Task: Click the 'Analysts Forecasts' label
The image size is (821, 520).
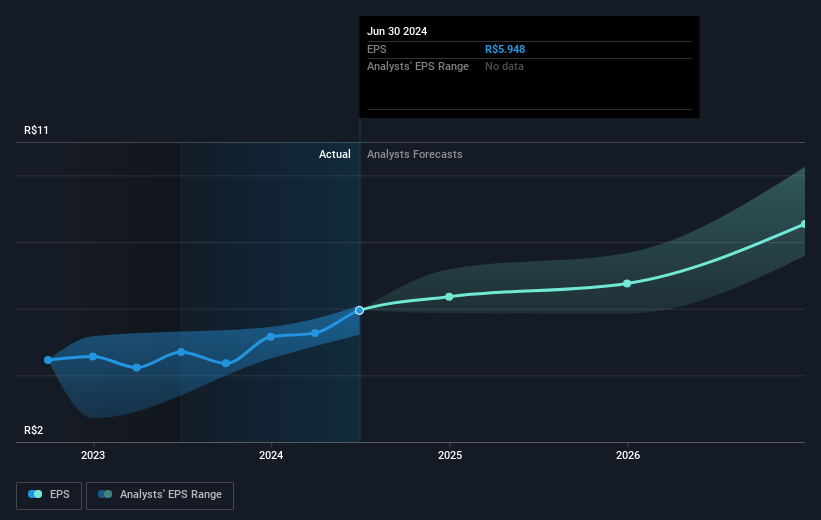Action: 415,154
